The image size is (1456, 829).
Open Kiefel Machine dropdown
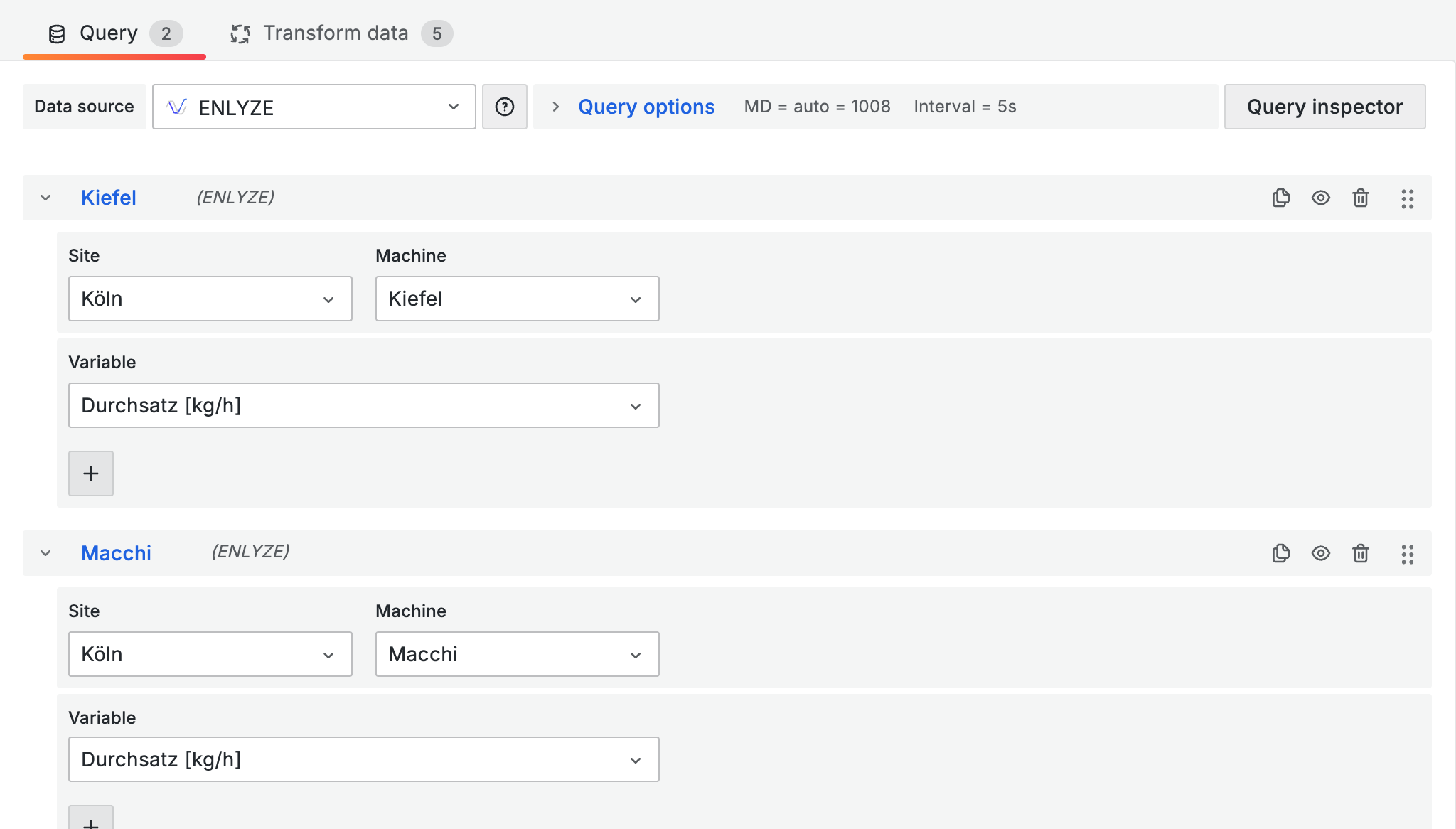[x=517, y=299]
